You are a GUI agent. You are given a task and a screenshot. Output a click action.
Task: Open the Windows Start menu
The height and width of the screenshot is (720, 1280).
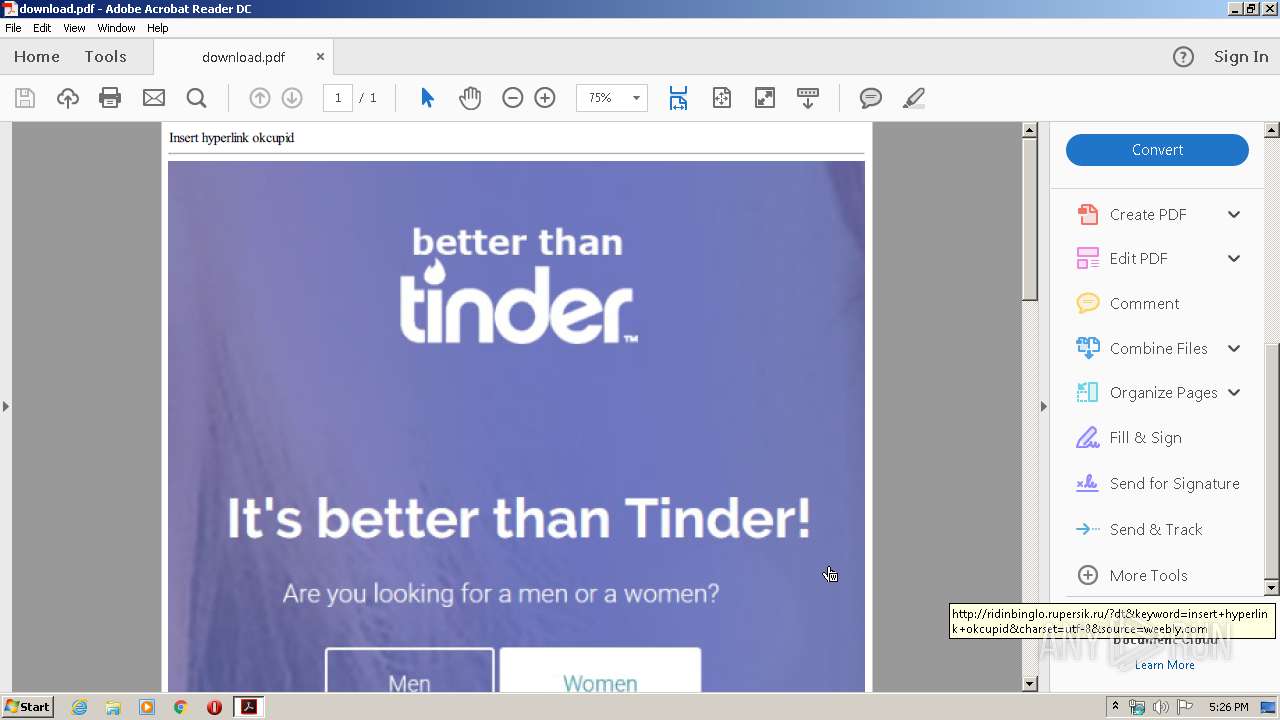click(x=28, y=707)
